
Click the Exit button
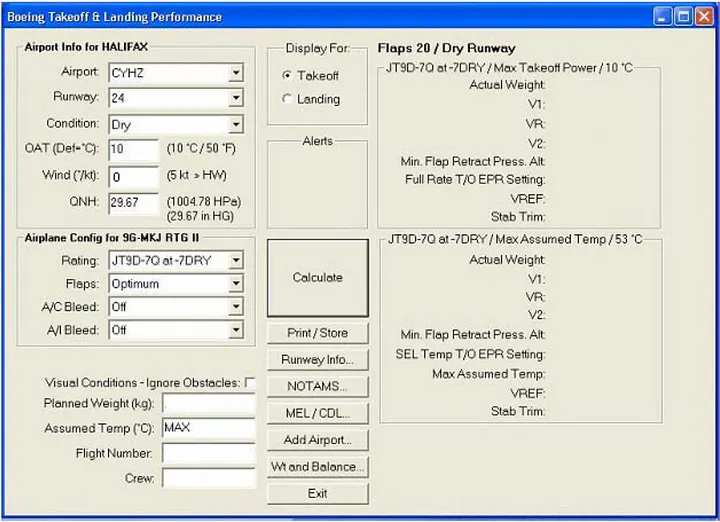coord(318,494)
